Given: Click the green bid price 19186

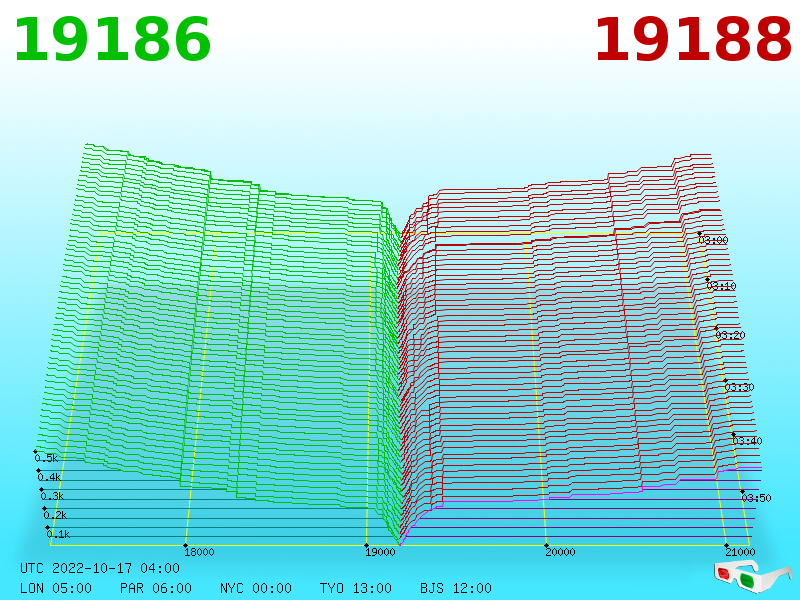Looking at the screenshot, I should 112,40.
